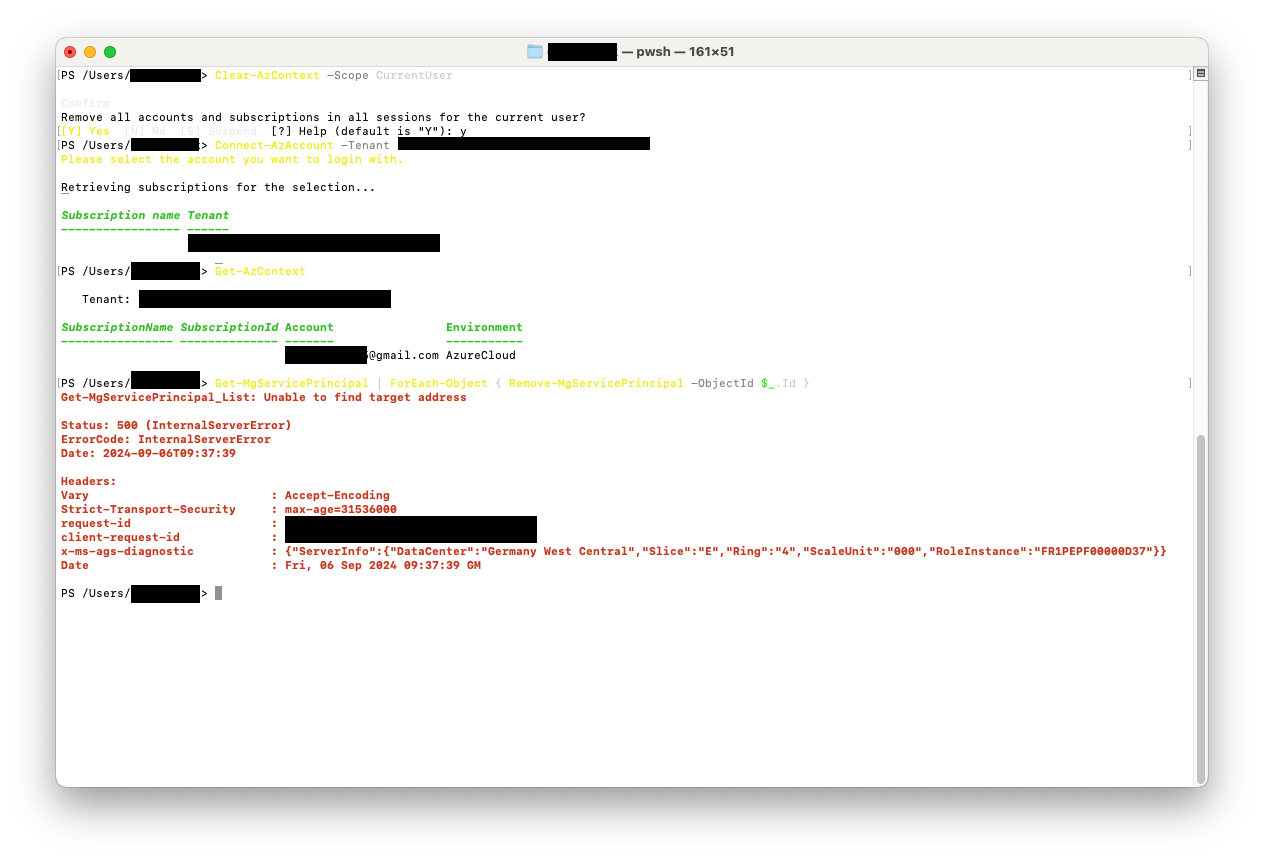
Task: Click the 'Strict-Transport-Security' header name
Action: [x=148, y=510]
